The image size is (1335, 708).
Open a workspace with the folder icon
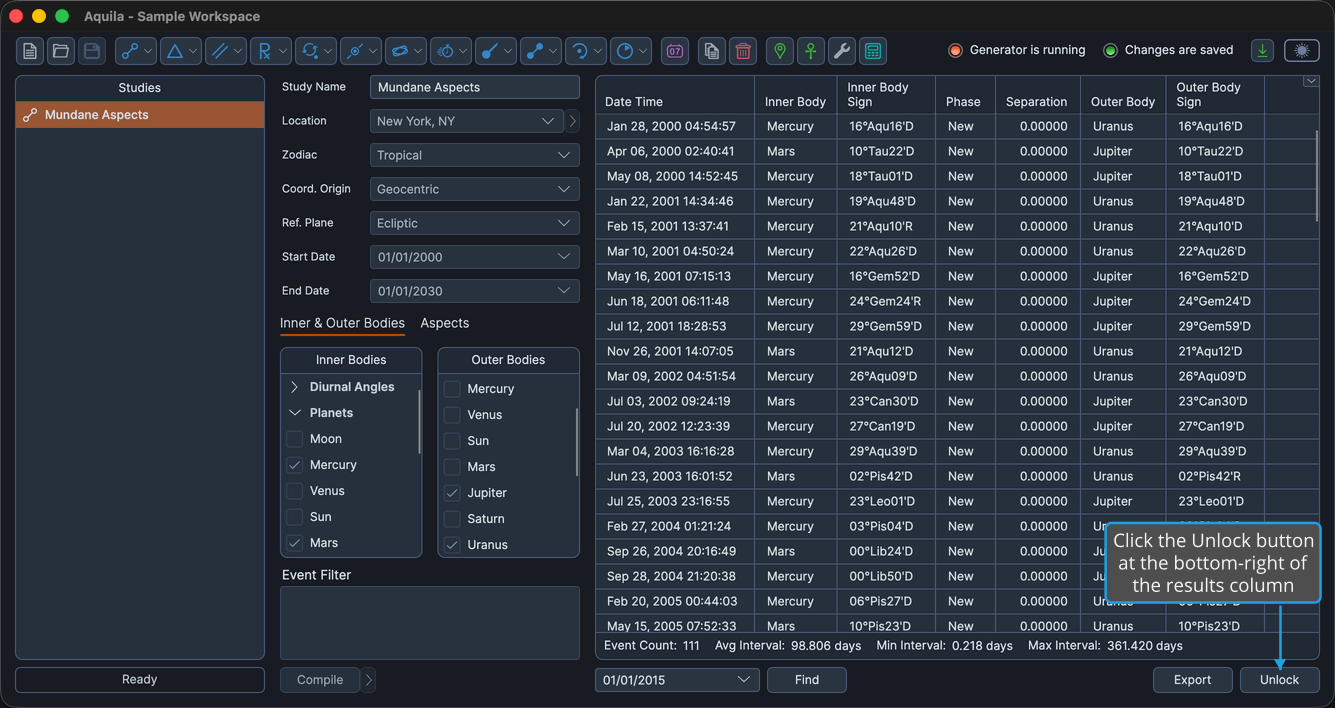tap(61, 51)
